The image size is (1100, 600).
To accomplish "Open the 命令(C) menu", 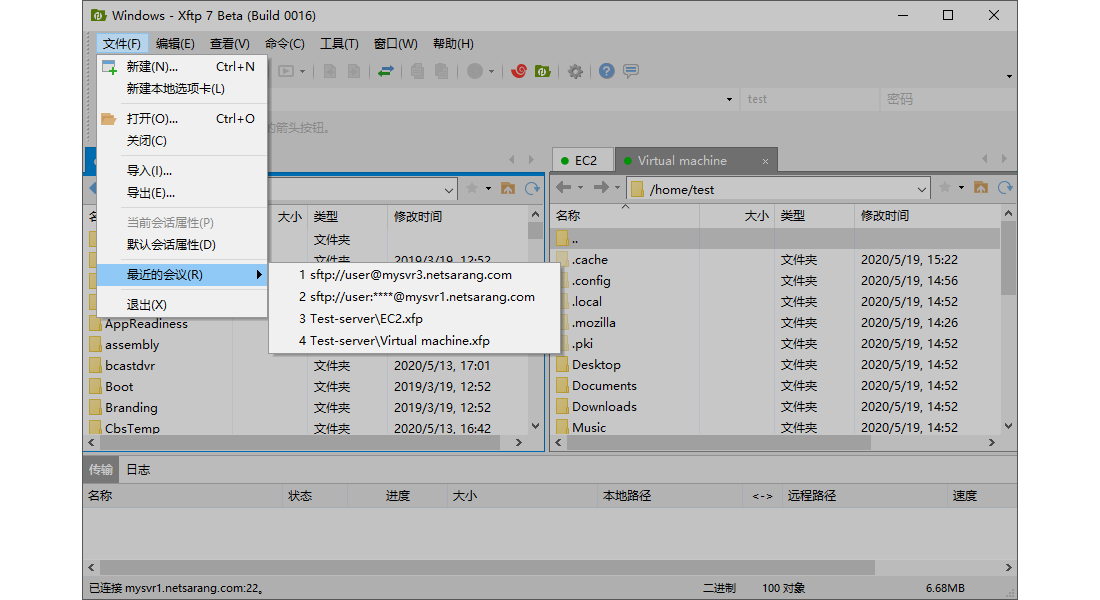I will (x=285, y=44).
